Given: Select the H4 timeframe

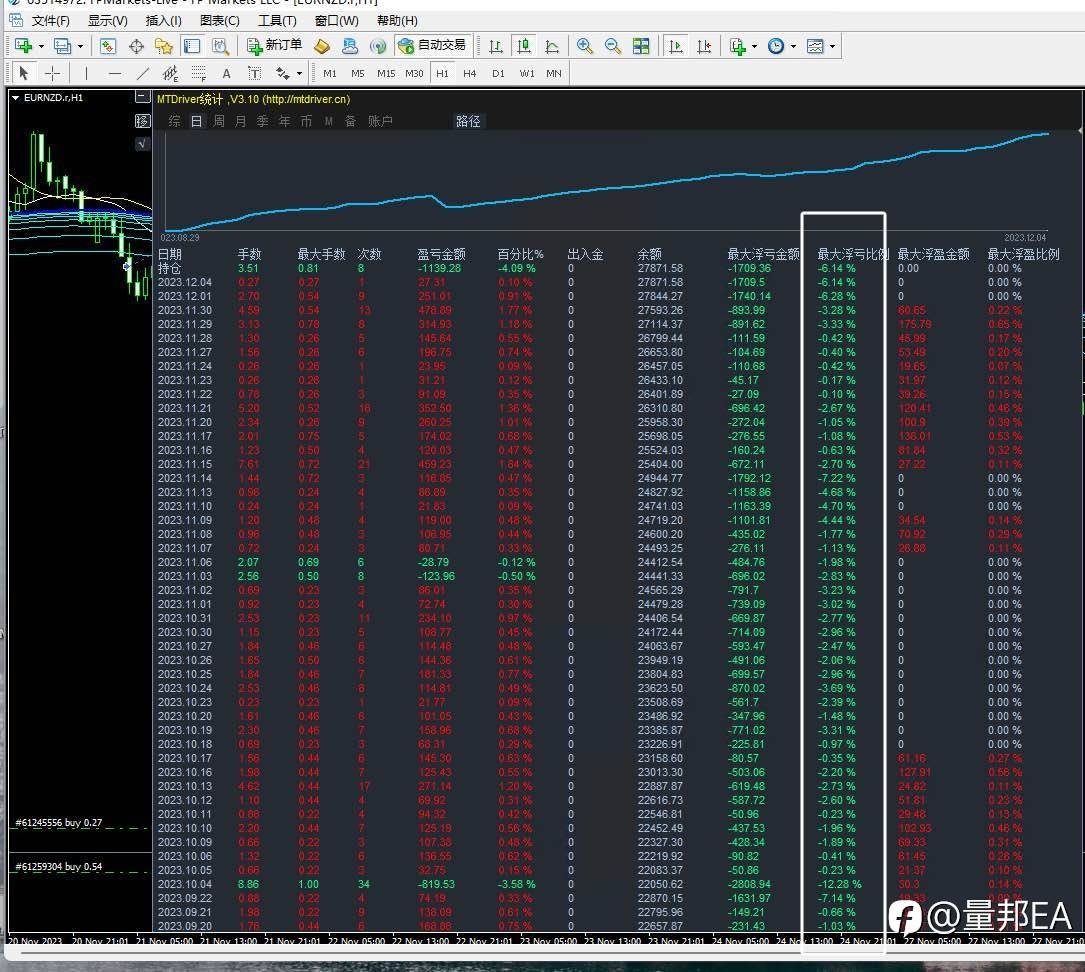Looking at the screenshot, I should coord(470,73).
